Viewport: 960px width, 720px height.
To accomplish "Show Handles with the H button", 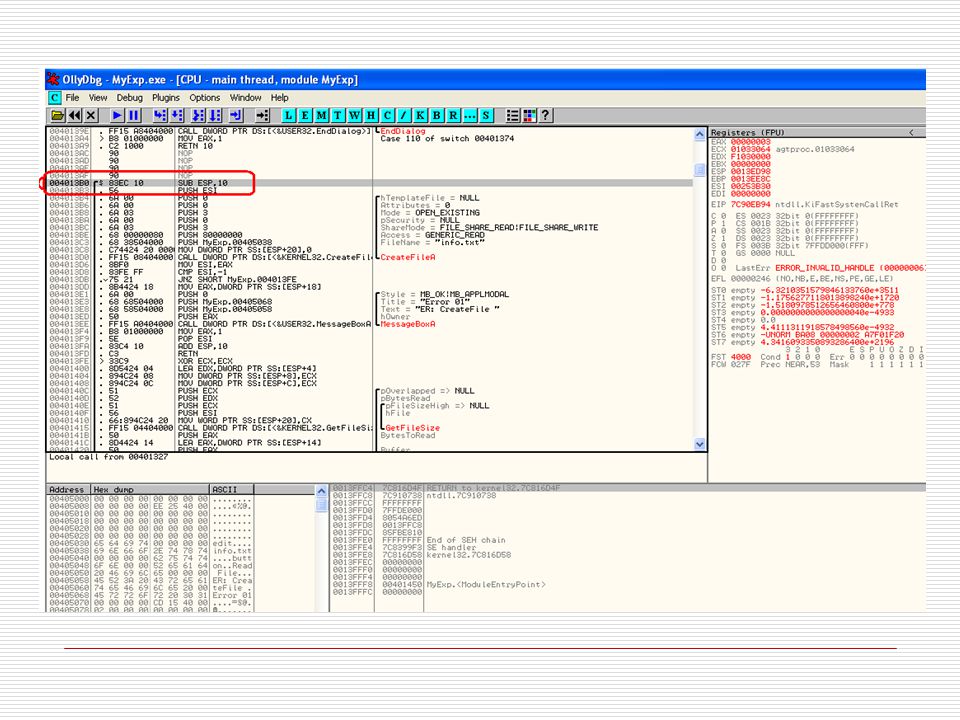I will [x=371, y=115].
